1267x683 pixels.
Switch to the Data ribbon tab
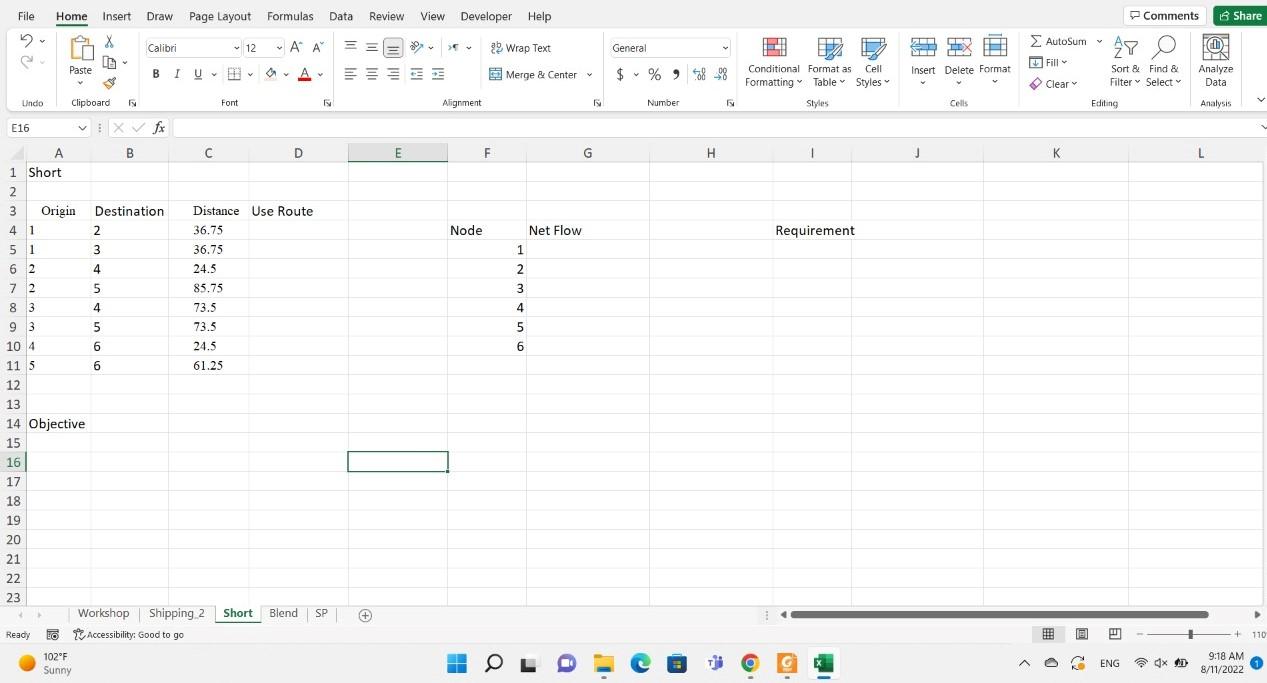(341, 16)
